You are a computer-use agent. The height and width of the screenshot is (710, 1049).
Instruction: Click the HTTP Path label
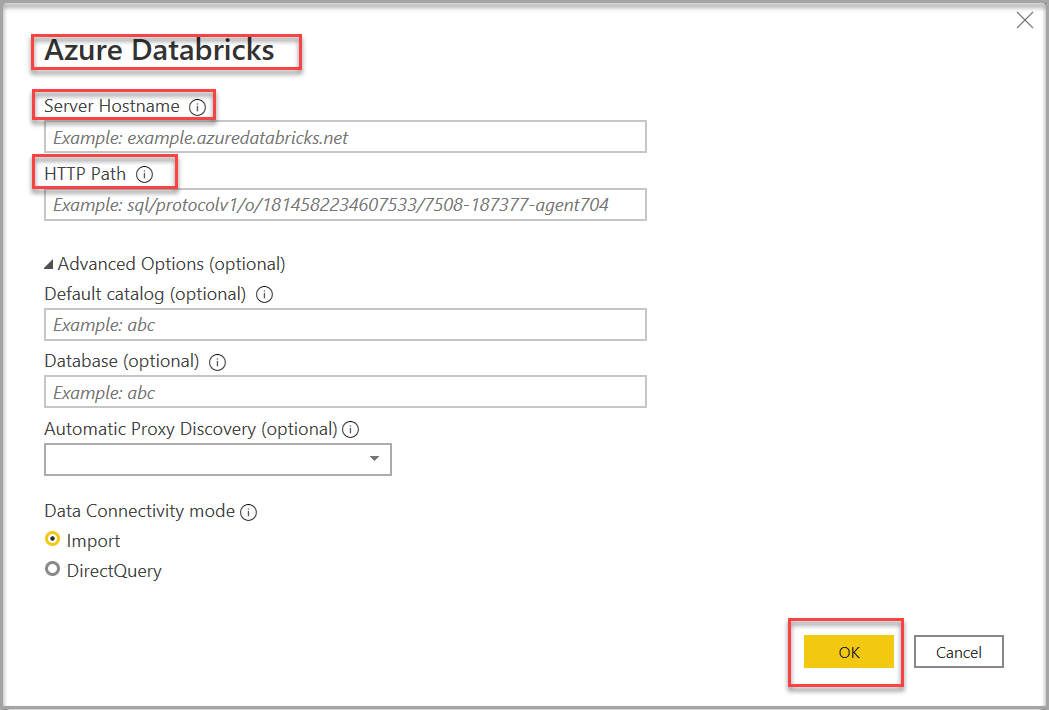(85, 174)
